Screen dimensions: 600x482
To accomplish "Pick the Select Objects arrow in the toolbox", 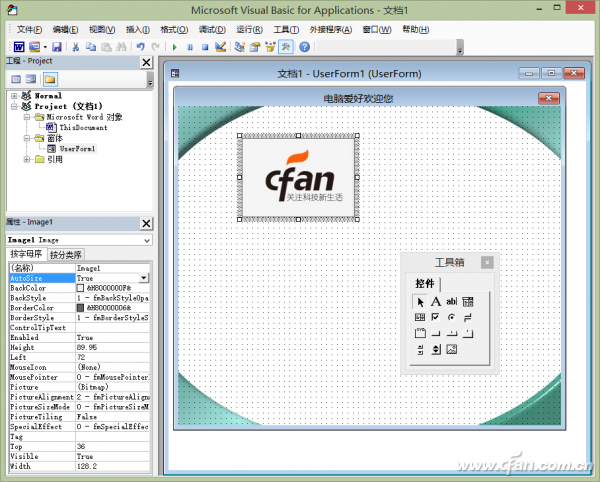I will (420, 302).
